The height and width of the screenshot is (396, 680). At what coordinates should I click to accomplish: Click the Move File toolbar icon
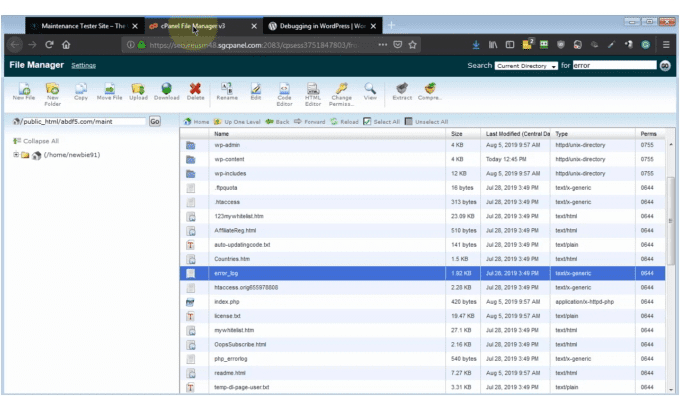click(x=109, y=92)
